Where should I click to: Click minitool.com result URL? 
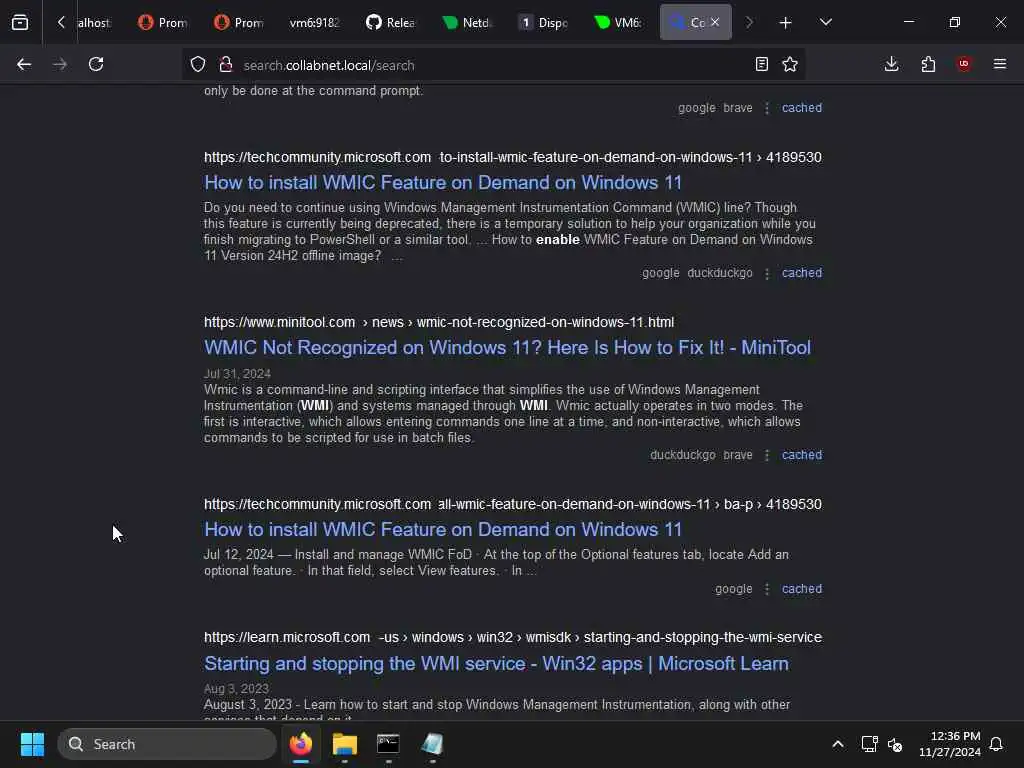click(439, 323)
